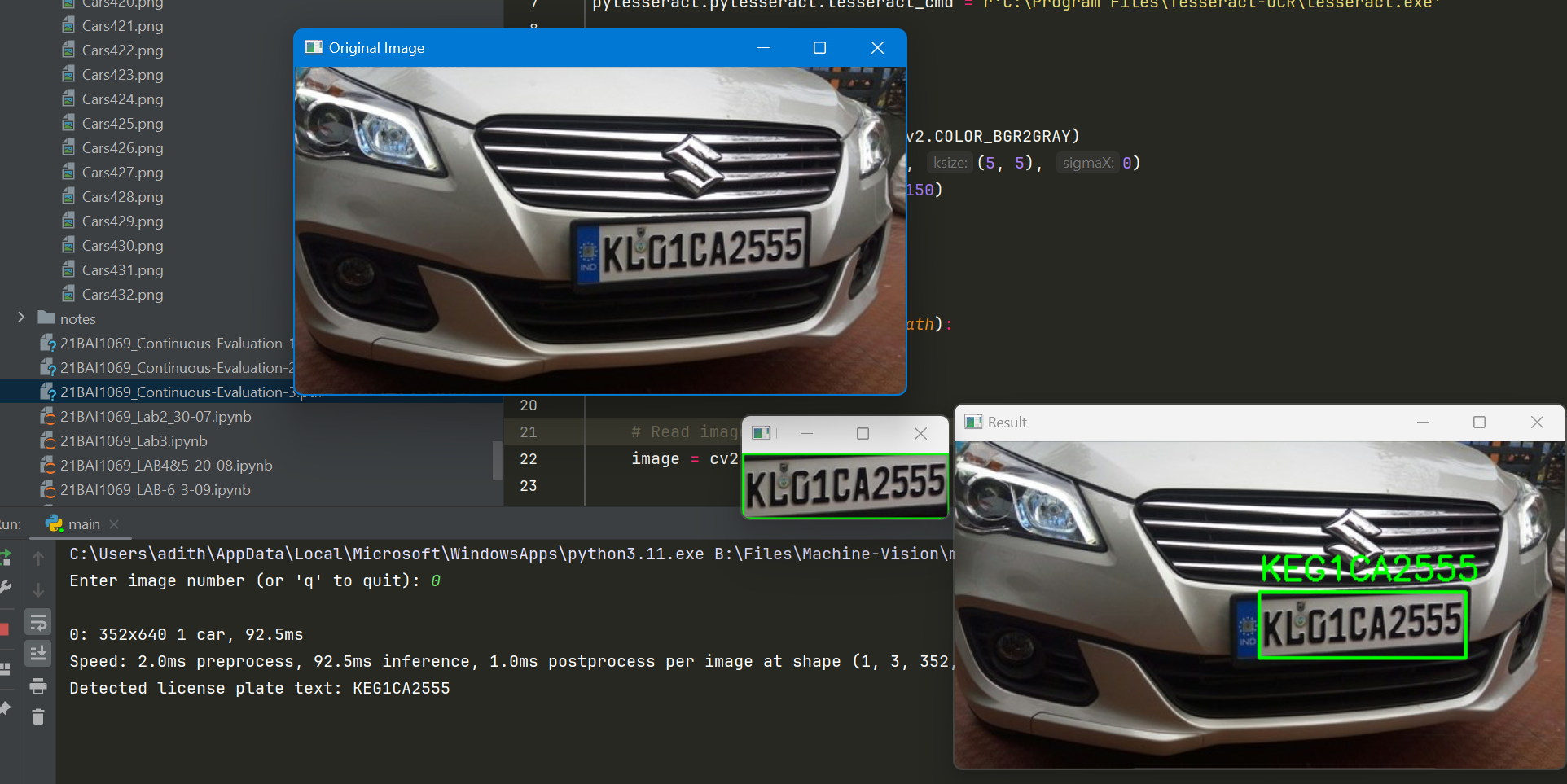Click the console input value 0
This screenshot has height=784, width=1567.
point(436,580)
